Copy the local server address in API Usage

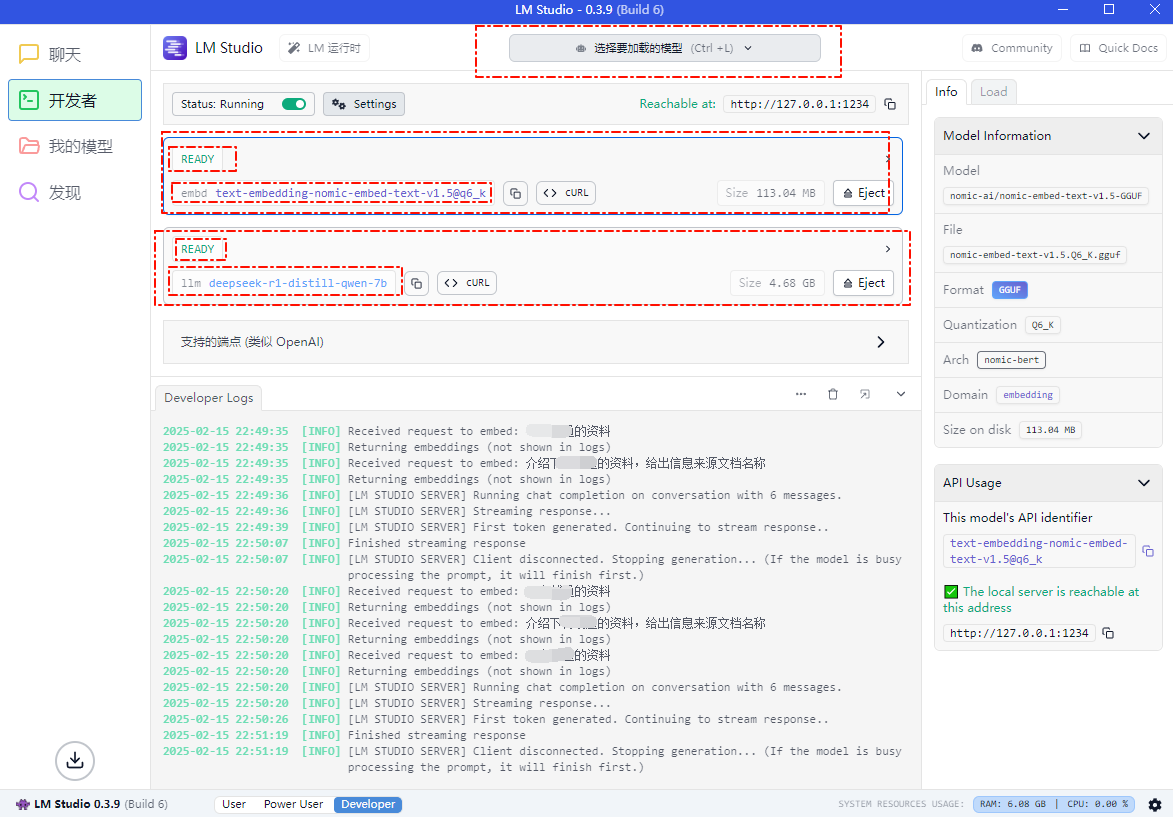[x=1109, y=633]
